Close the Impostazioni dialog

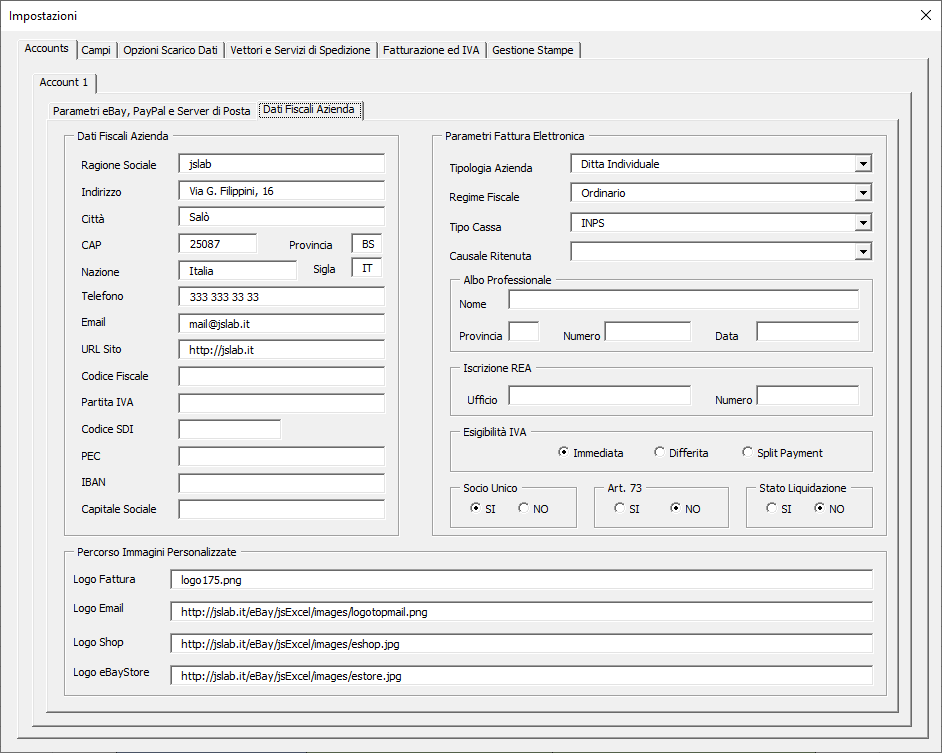point(926,16)
